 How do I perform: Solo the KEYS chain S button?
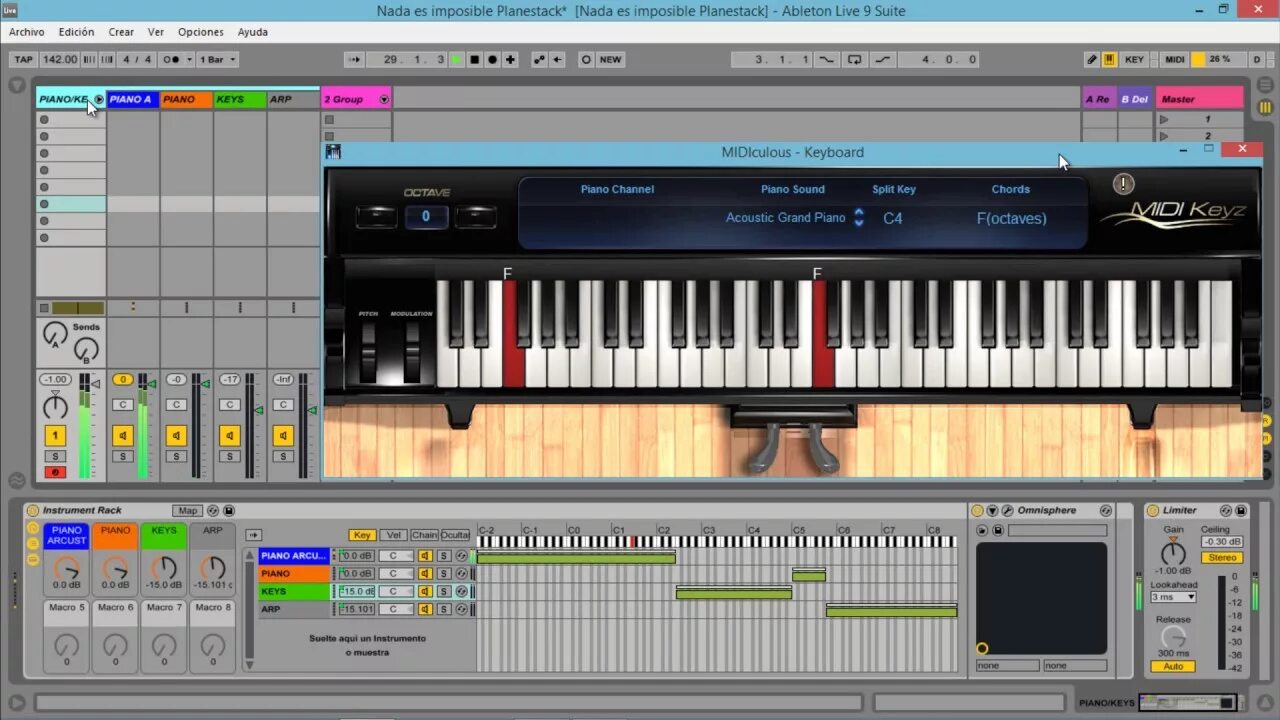coord(443,591)
